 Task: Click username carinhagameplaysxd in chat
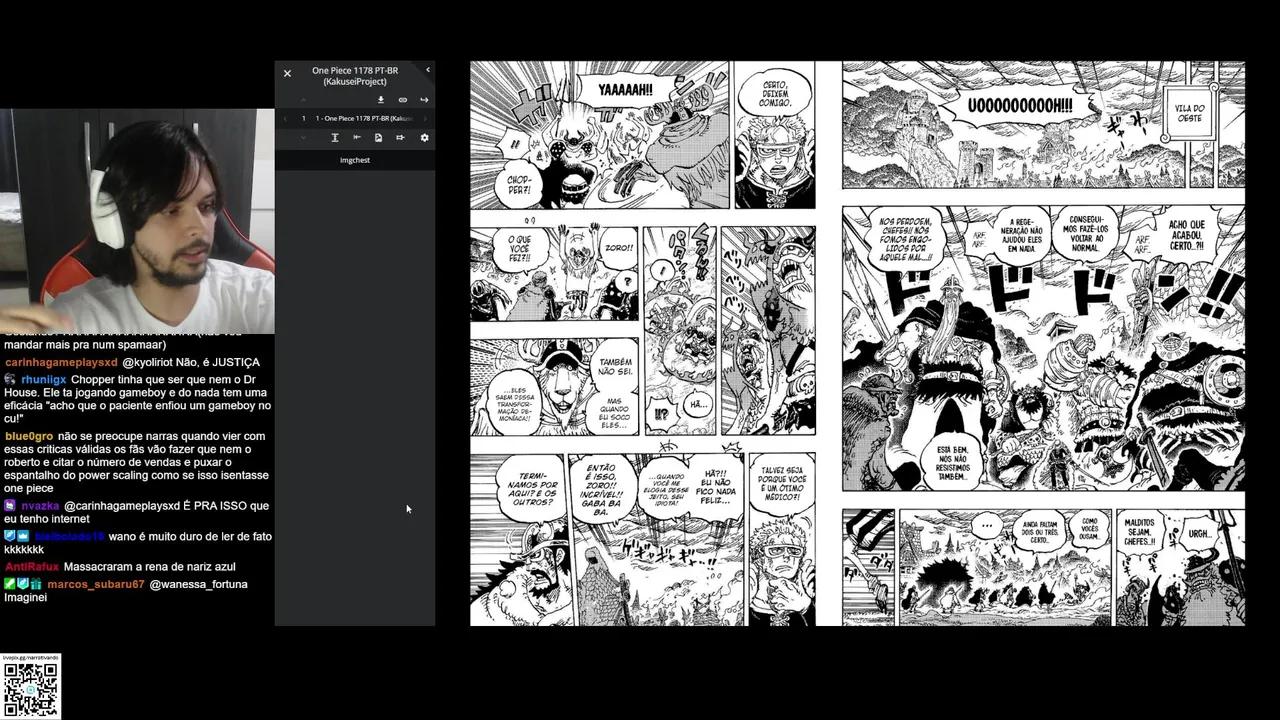pos(61,362)
